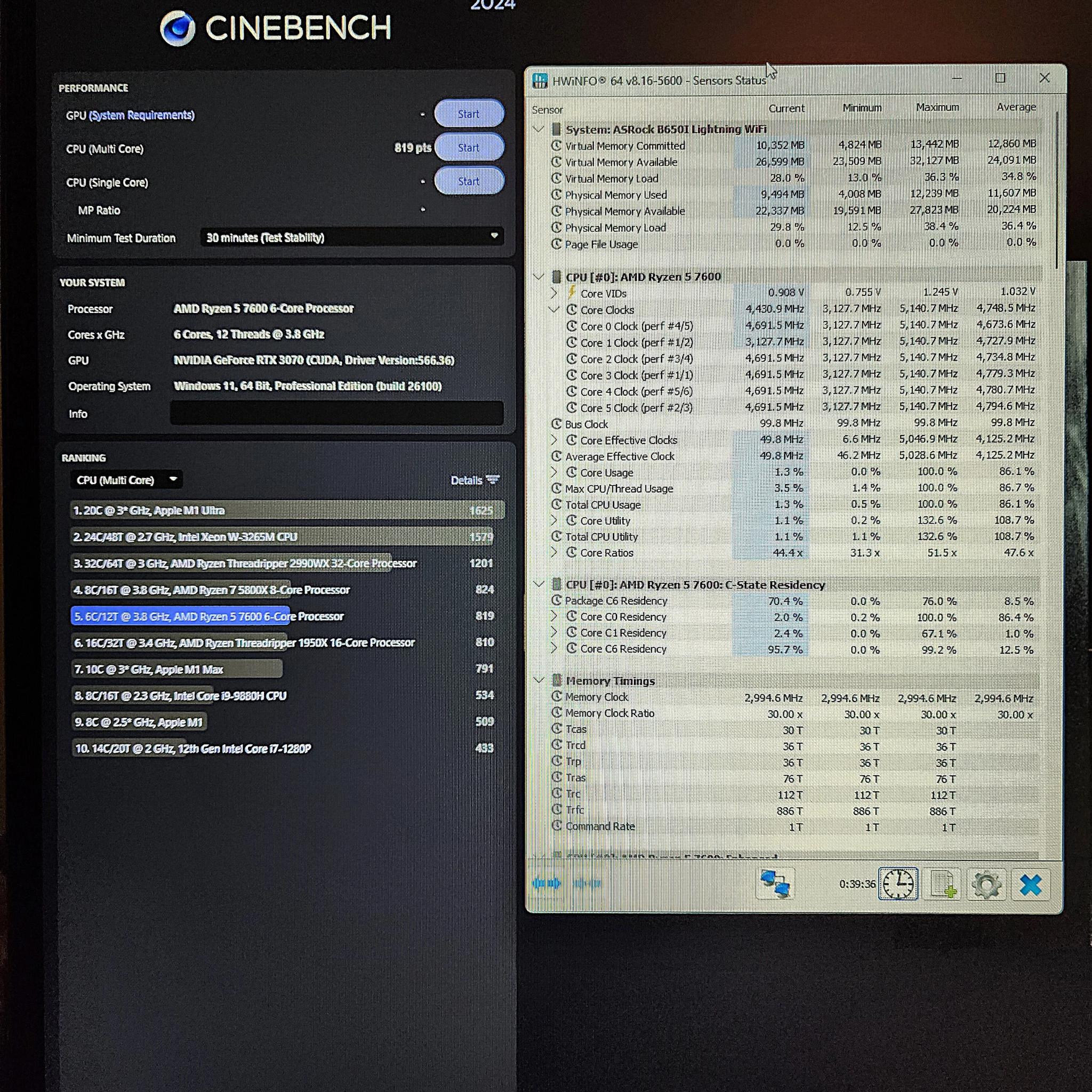Image resolution: width=1092 pixels, height=1092 pixels.
Task: Click the memory chip icon beside Memory Timings
Action: click(x=556, y=680)
